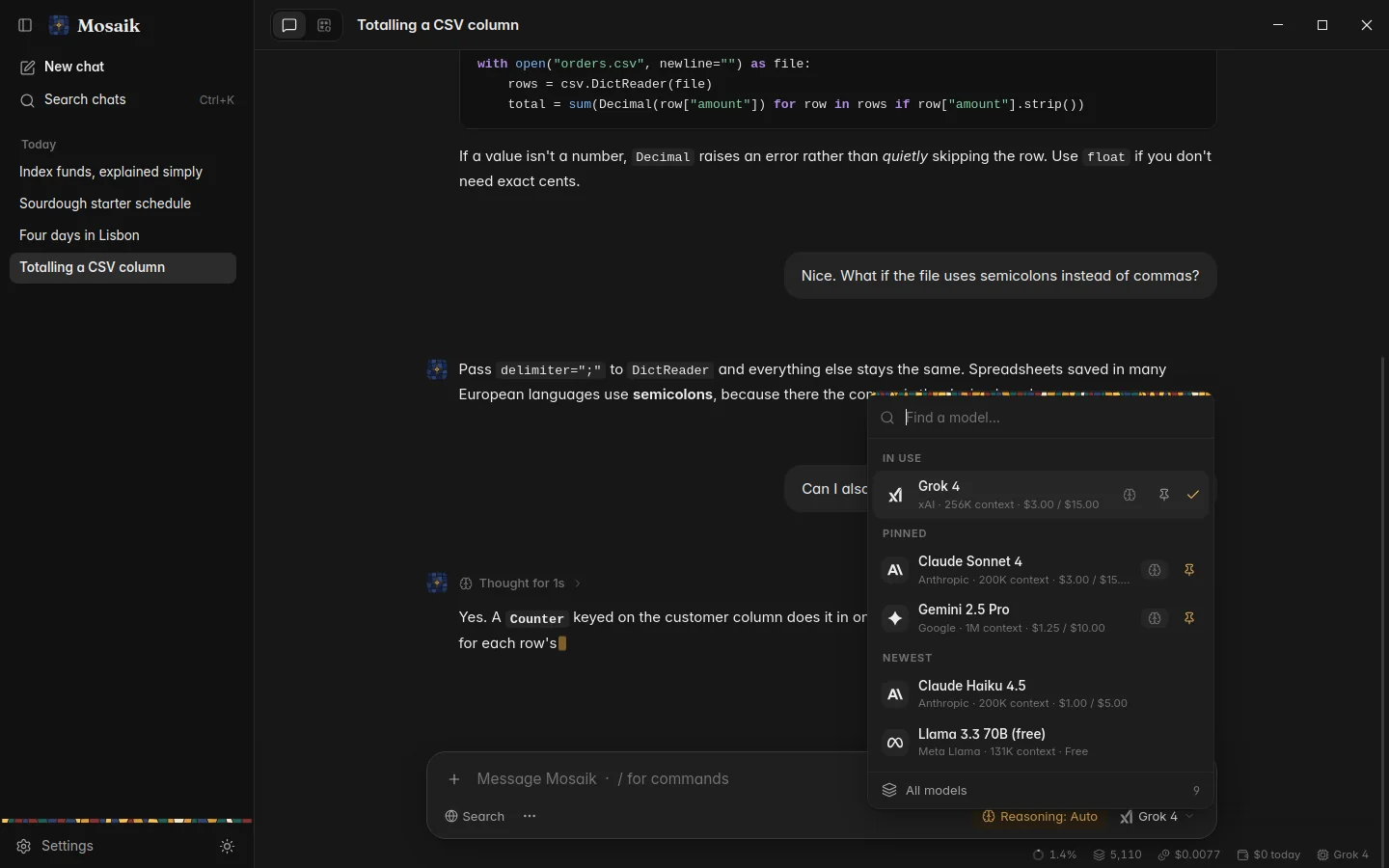Viewport: 1389px width, 868px height.
Task: Click the Mosaik logo icon
Action: [x=59, y=25]
